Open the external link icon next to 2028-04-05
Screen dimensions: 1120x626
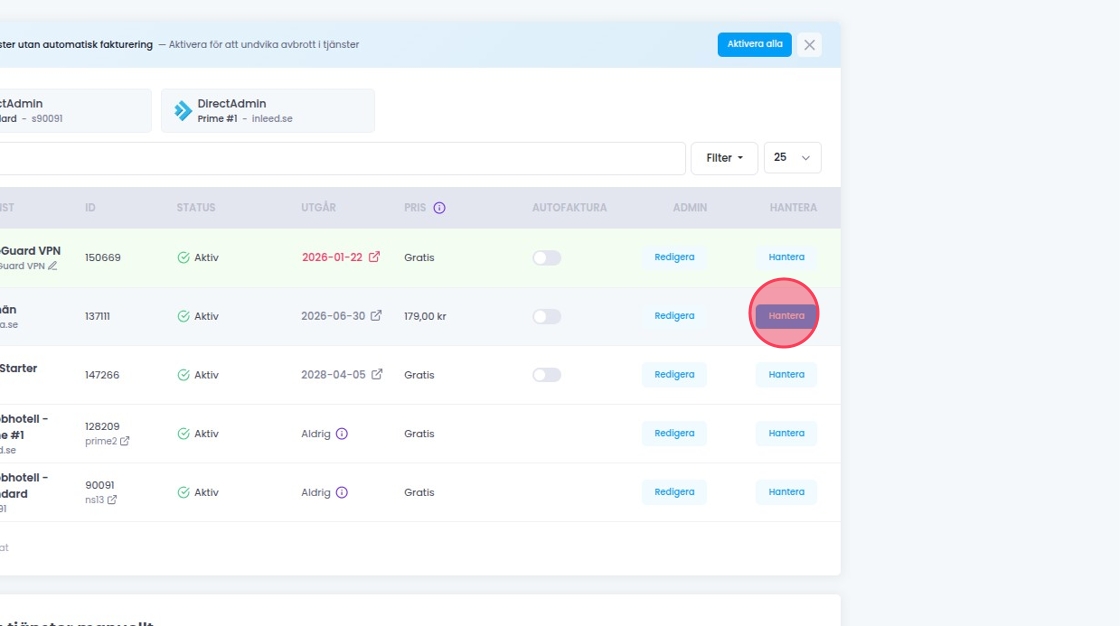377,375
